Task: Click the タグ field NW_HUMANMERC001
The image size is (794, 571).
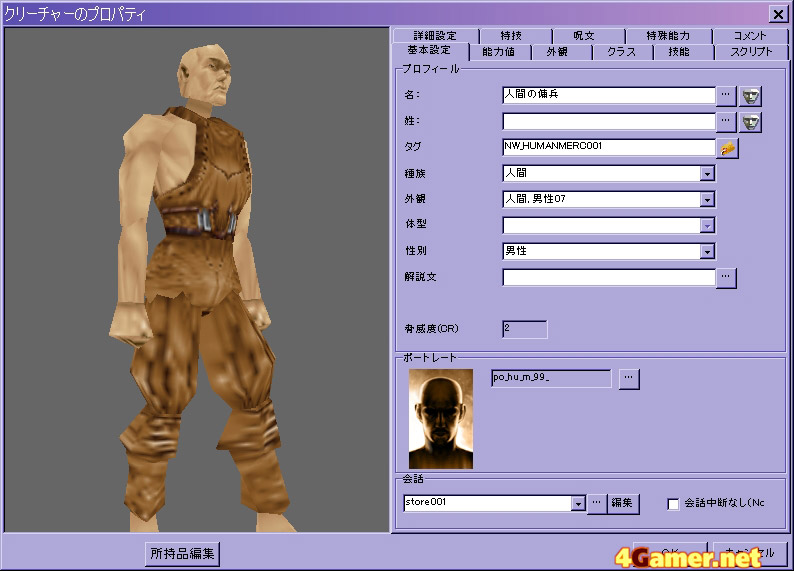Action: point(609,147)
